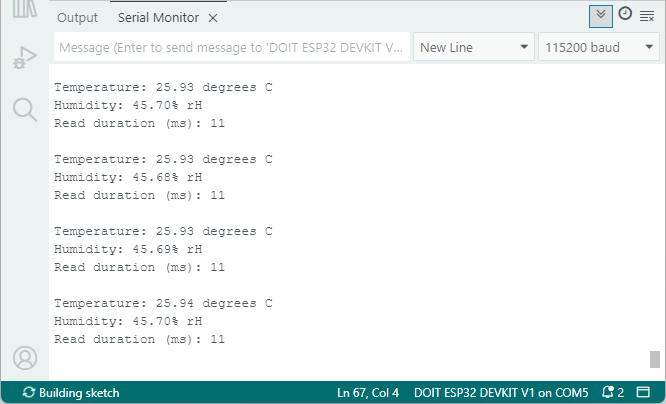Viewport: 666px width, 404px height.
Task: Select the Serial Monitor tab
Action: coord(158,17)
